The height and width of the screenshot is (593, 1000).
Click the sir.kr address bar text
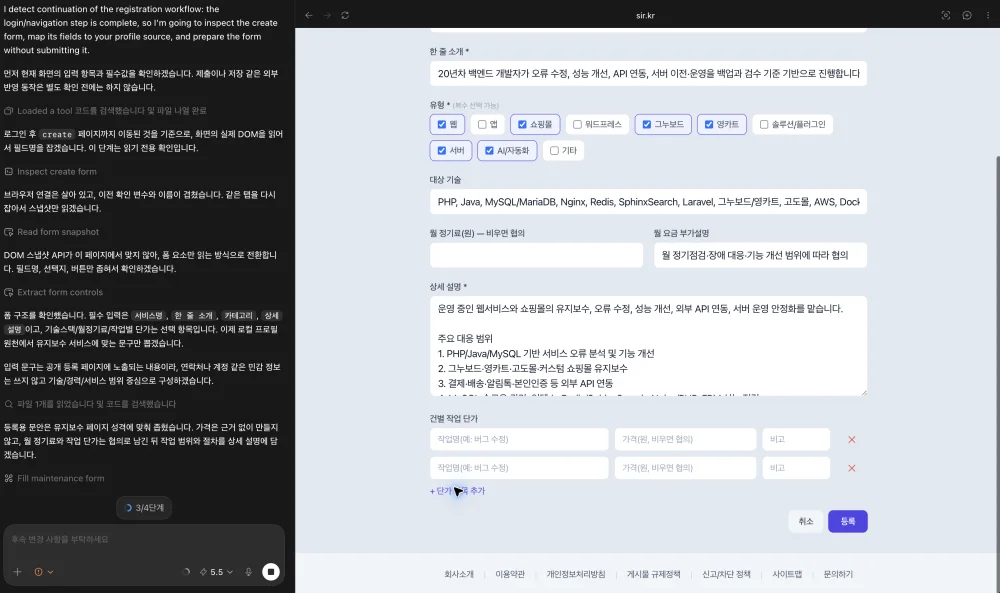pos(645,15)
